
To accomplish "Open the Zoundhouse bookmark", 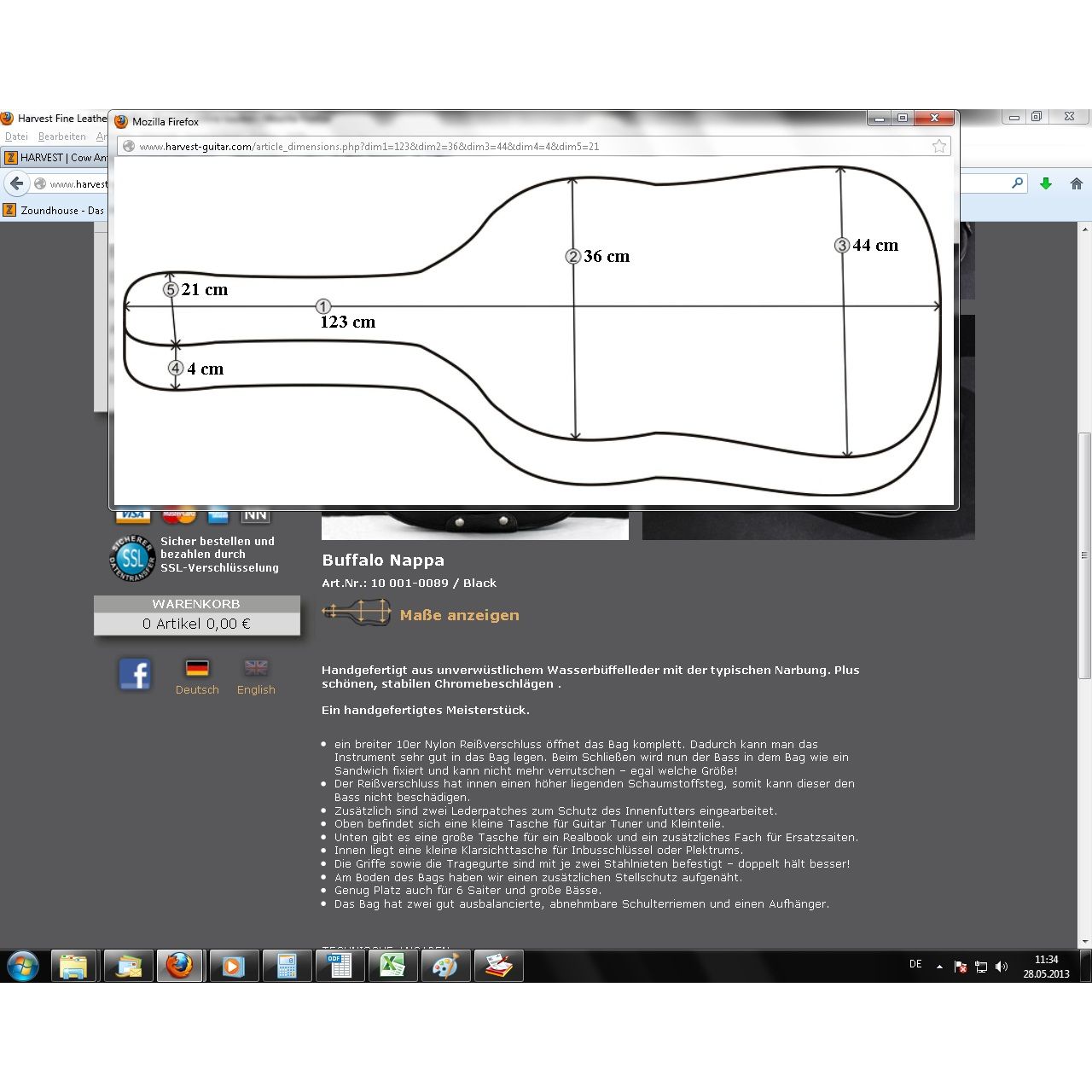I will (x=54, y=210).
